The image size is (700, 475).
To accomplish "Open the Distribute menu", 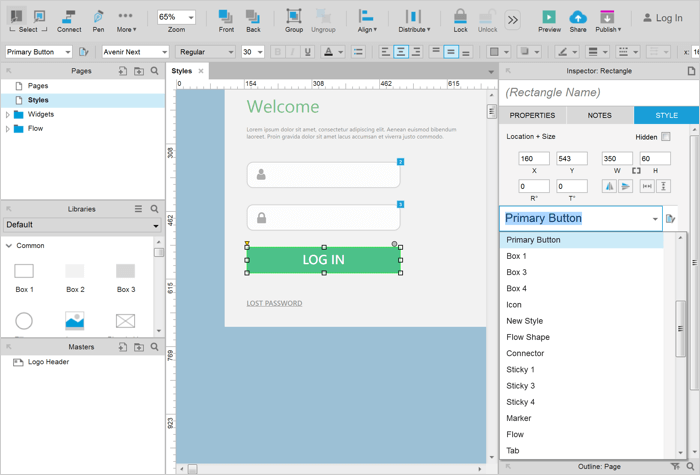I will click(414, 21).
